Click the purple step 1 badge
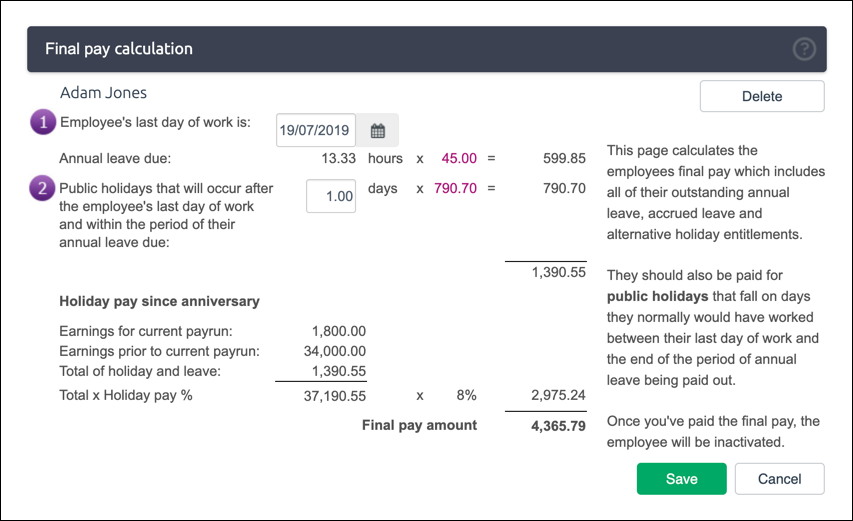 42,124
